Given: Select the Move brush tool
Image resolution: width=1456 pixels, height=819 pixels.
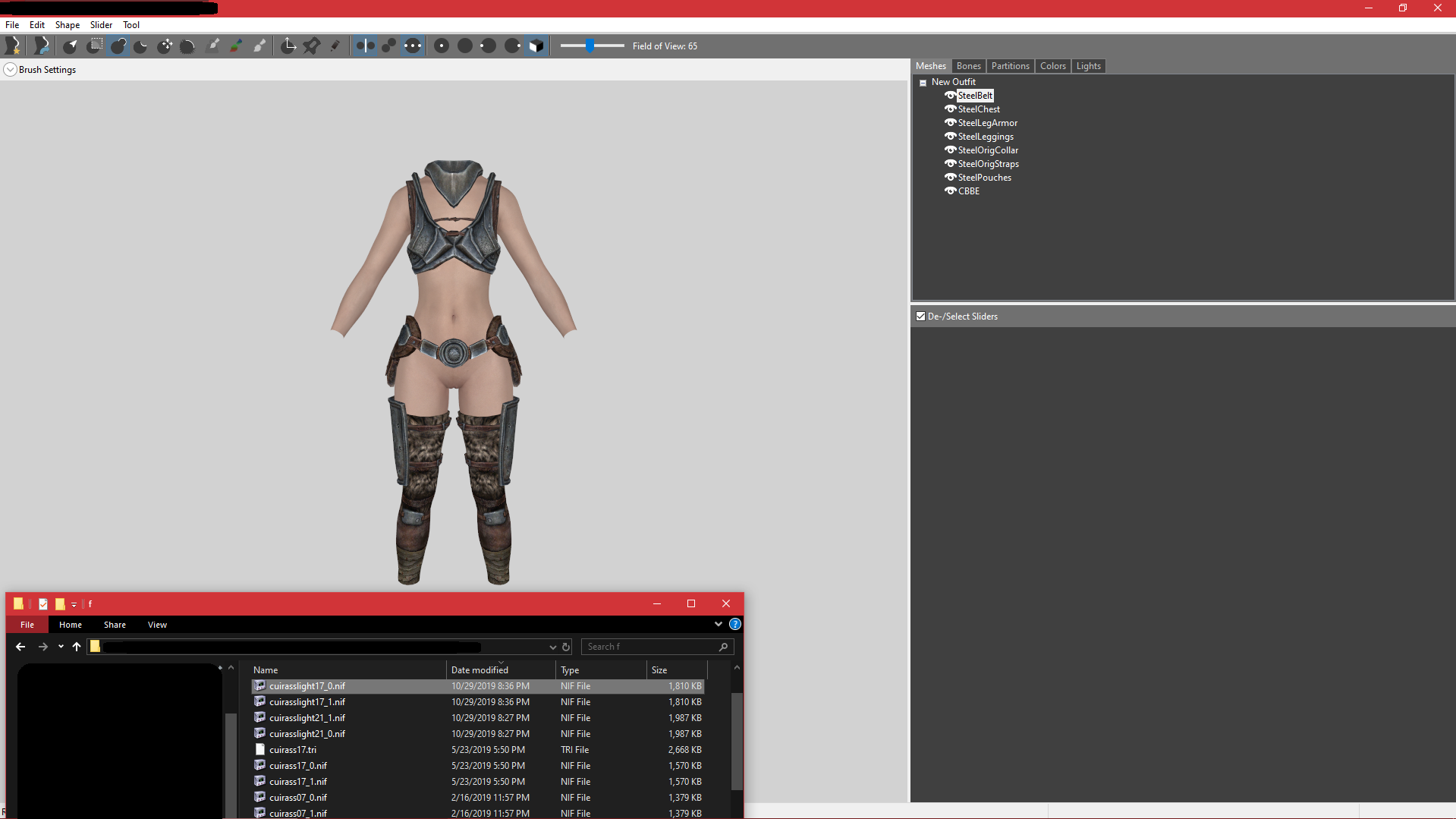Looking at the screenshot, I should (x=165, y=46).
